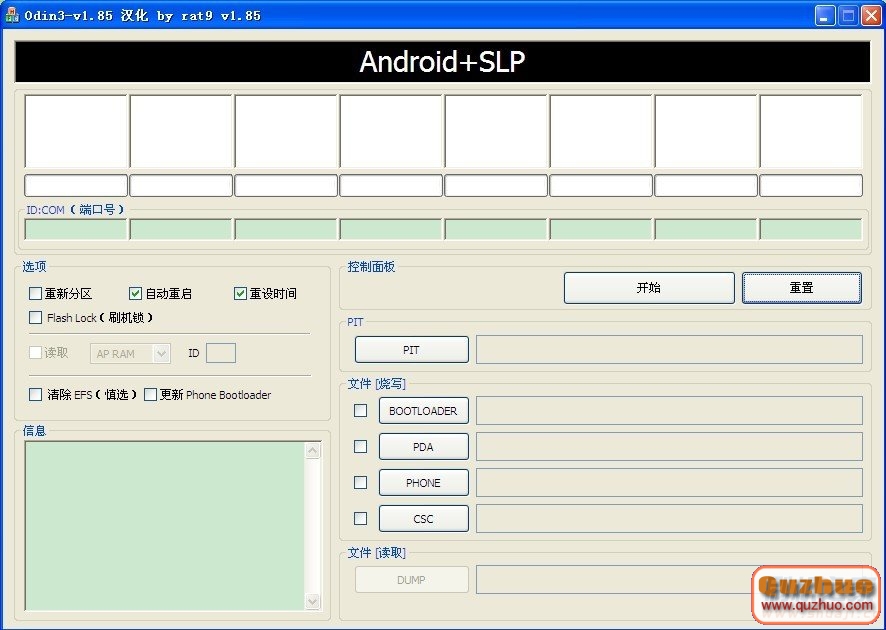This screenshot has width=886, height=630.
Task: Uncheck the 自动重启 auto reboot option
Action: point(136,294)
